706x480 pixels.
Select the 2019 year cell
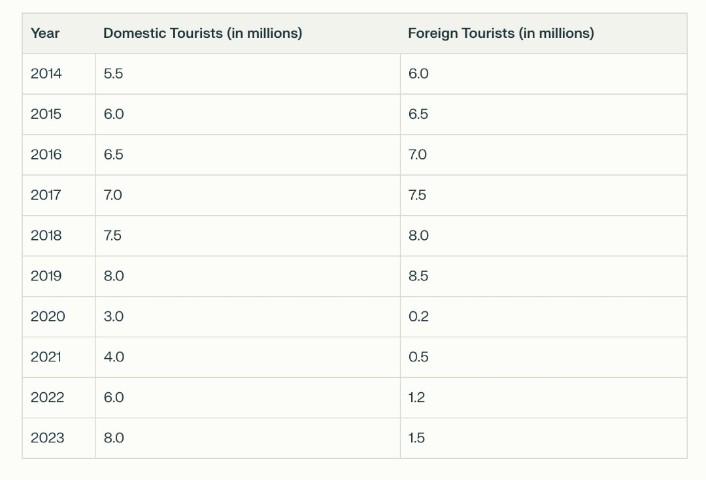pyautogui.click(x=46, y=276)
